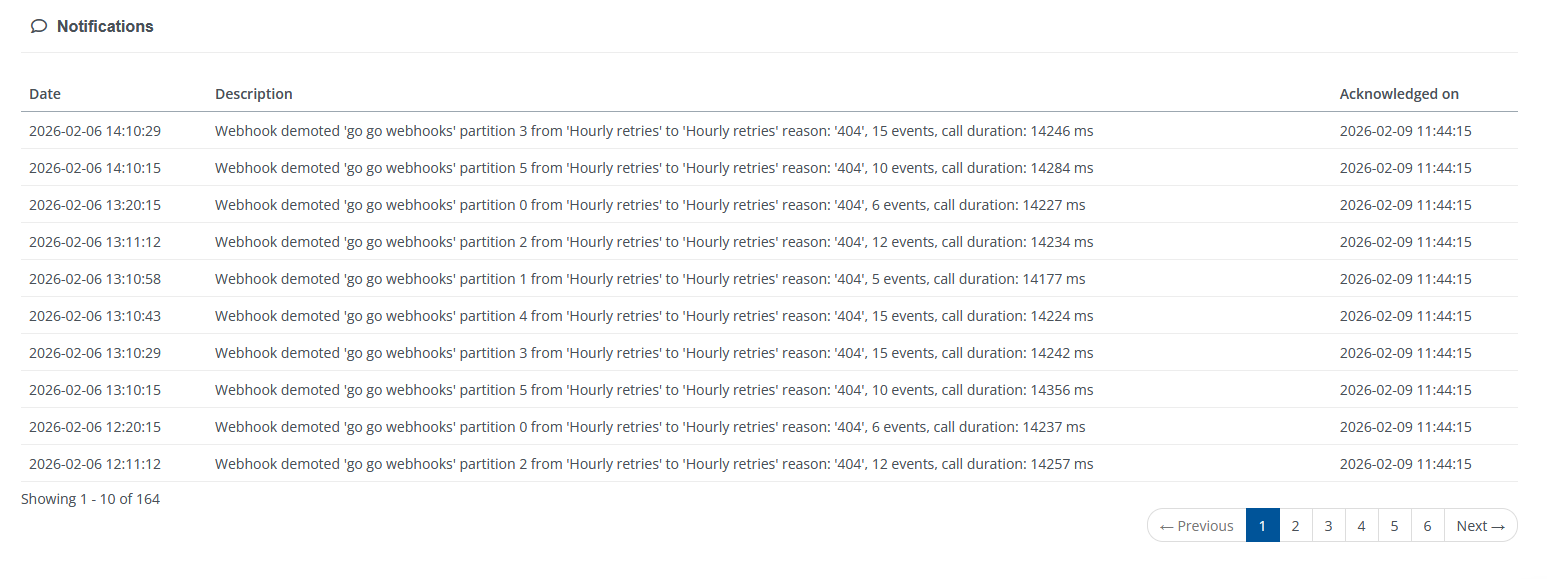Click the description with call duration 14356 ms
The height and width of the screenshot is (579, 1547).
point(654,390)
